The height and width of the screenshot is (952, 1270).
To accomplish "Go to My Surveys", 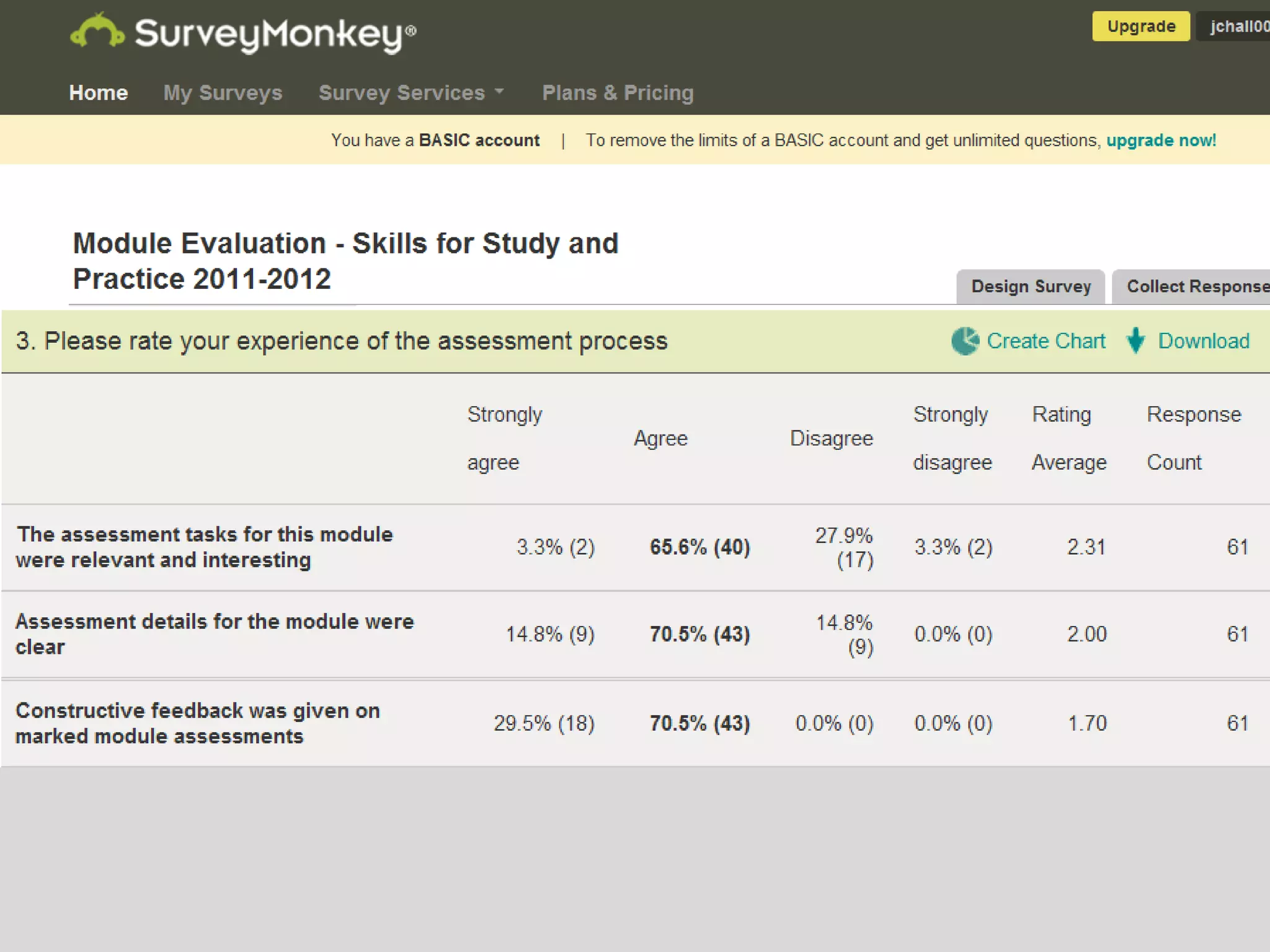I will coord(223,92).
